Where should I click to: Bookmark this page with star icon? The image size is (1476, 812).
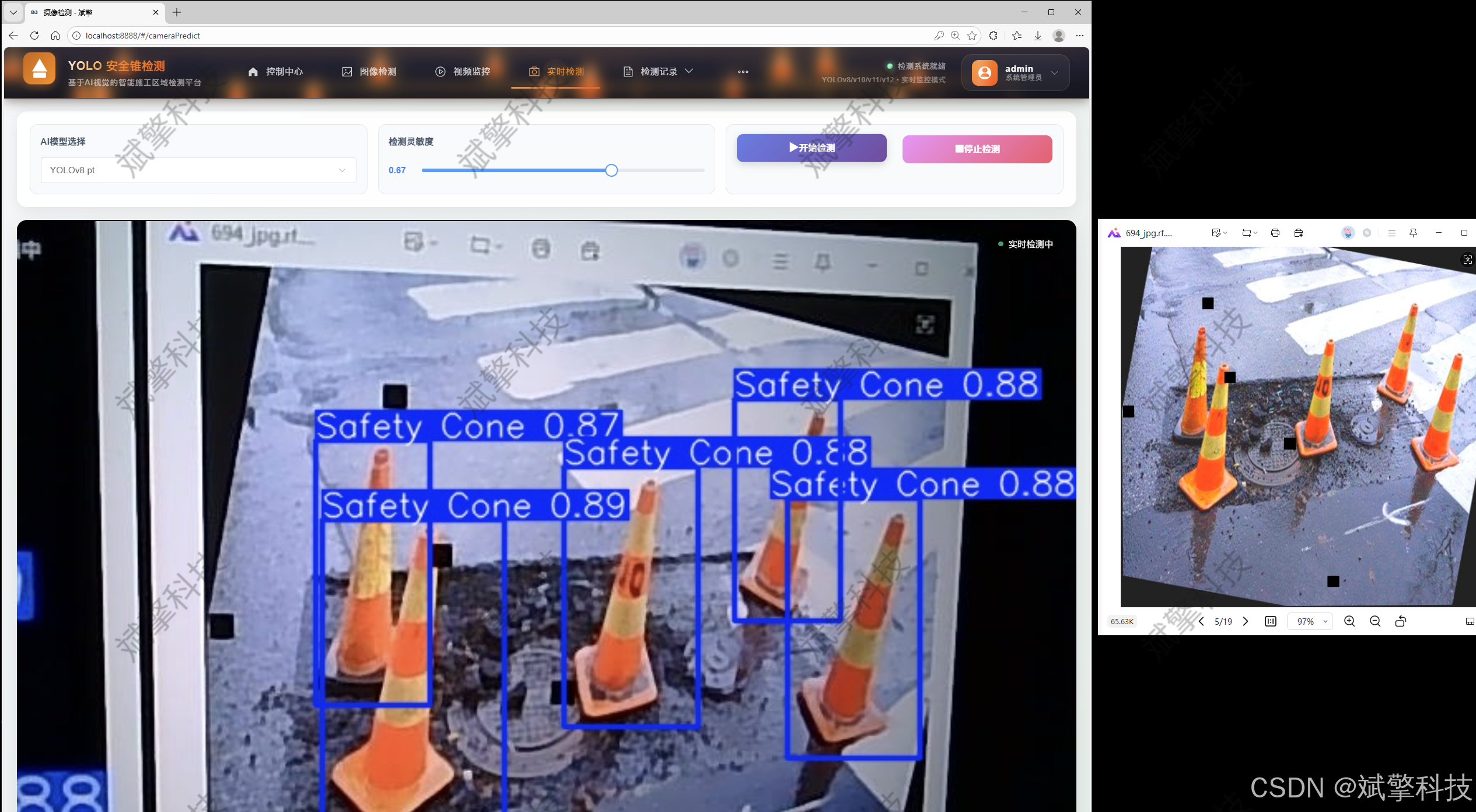point(972,36)
